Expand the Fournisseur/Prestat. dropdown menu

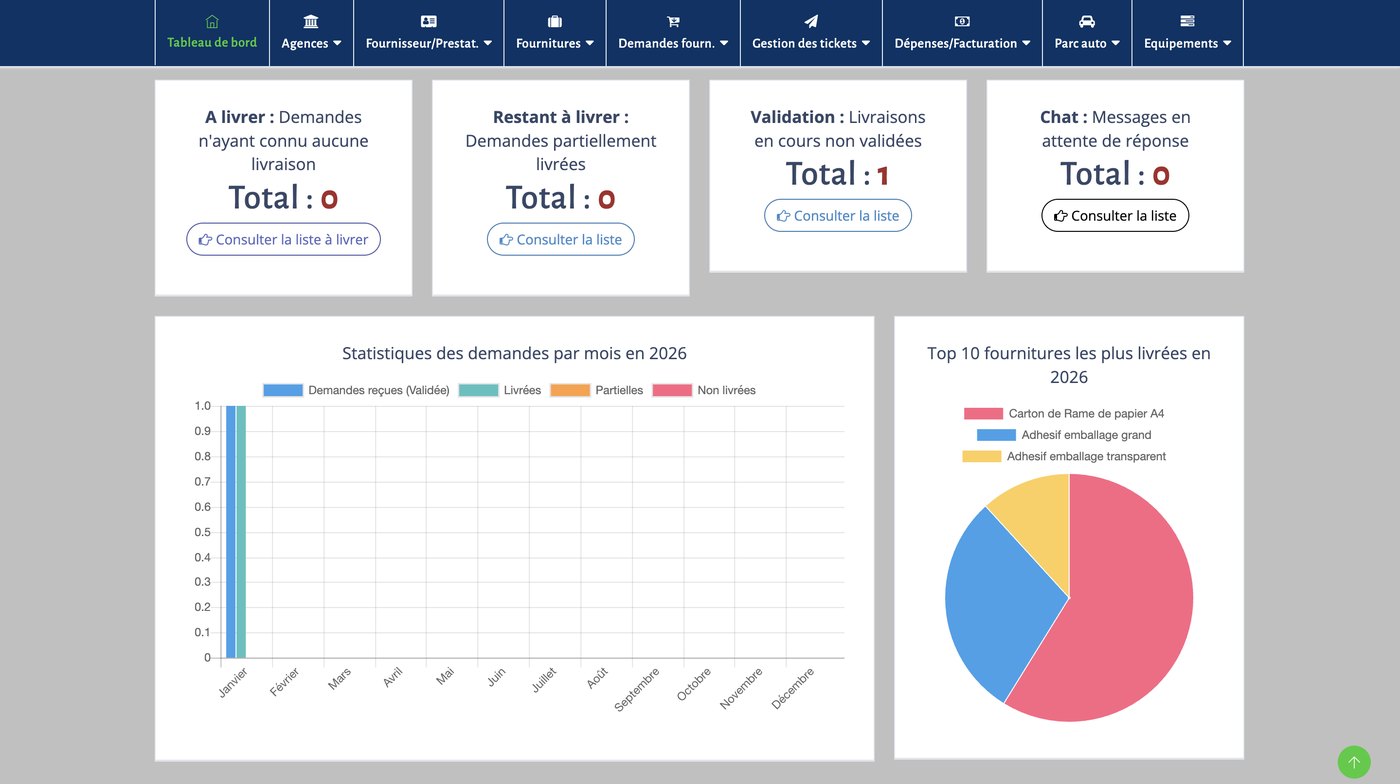click(x=429, y=33)
